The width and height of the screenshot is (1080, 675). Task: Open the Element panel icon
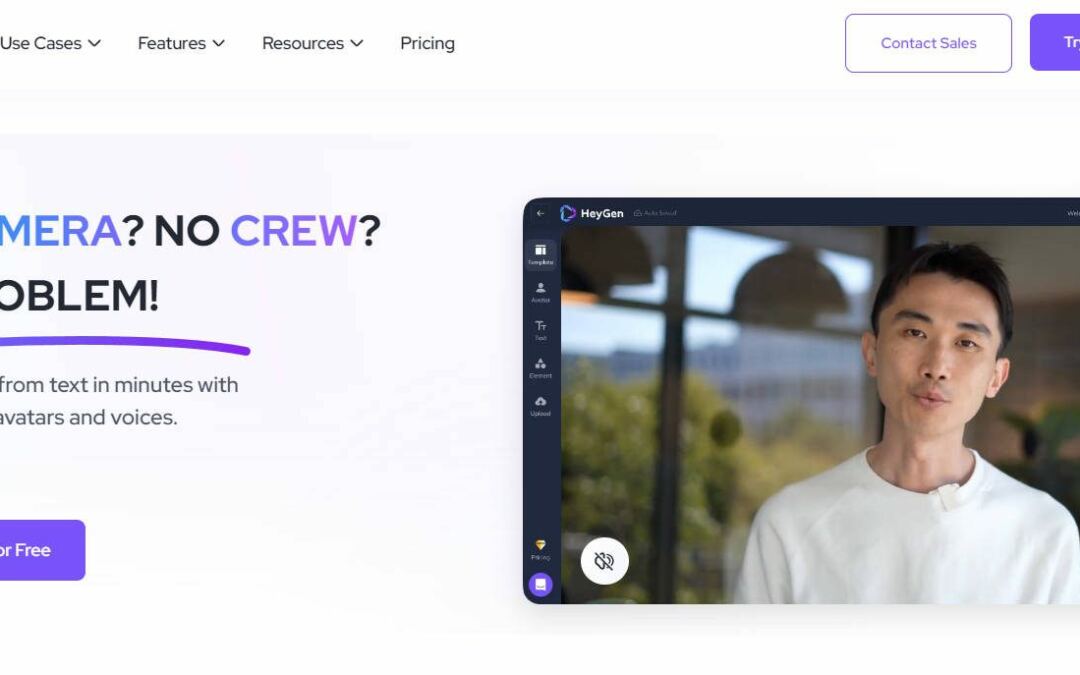tap(540, 368)
